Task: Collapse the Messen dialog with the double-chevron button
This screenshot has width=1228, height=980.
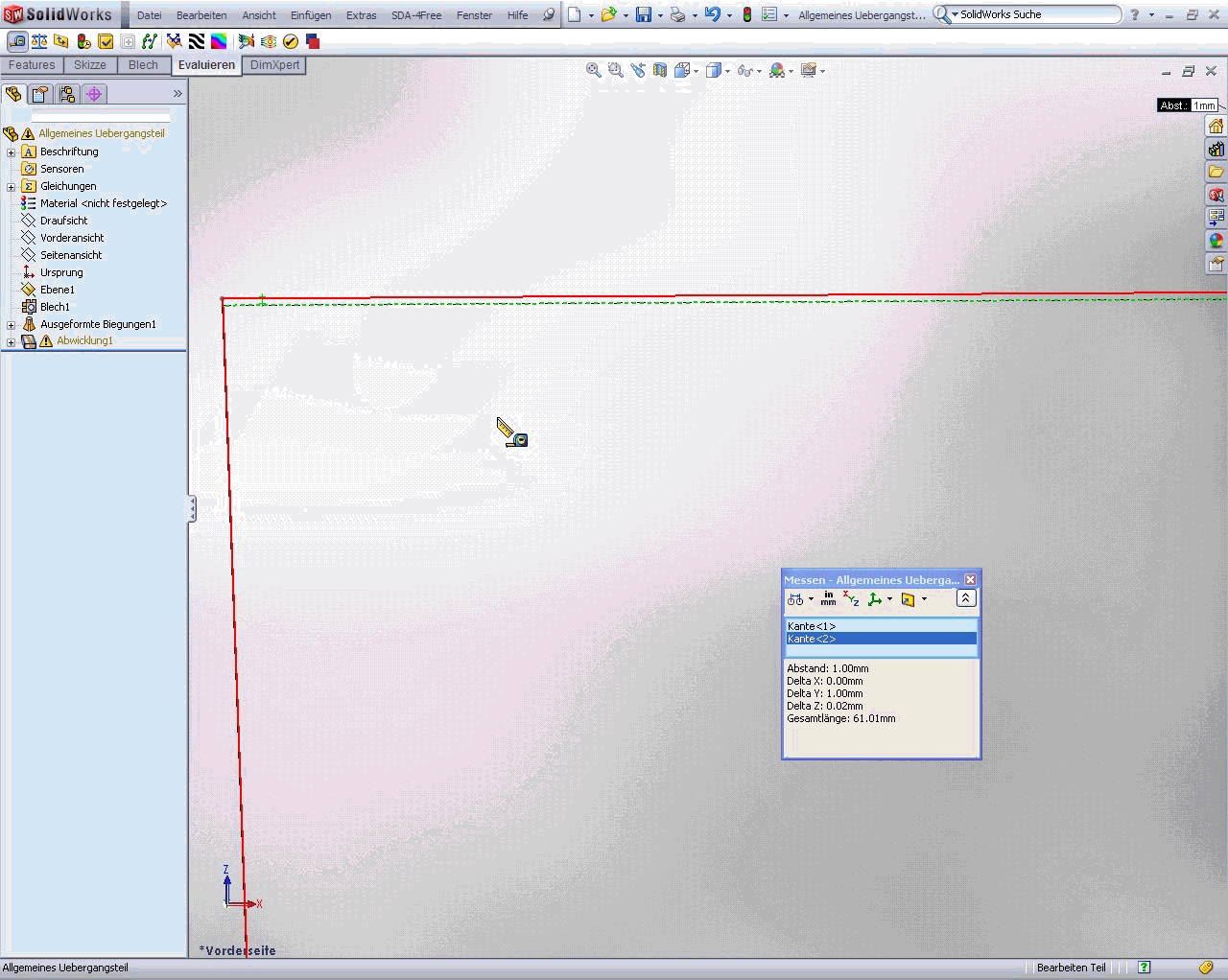Action: [x=966, y=598]
